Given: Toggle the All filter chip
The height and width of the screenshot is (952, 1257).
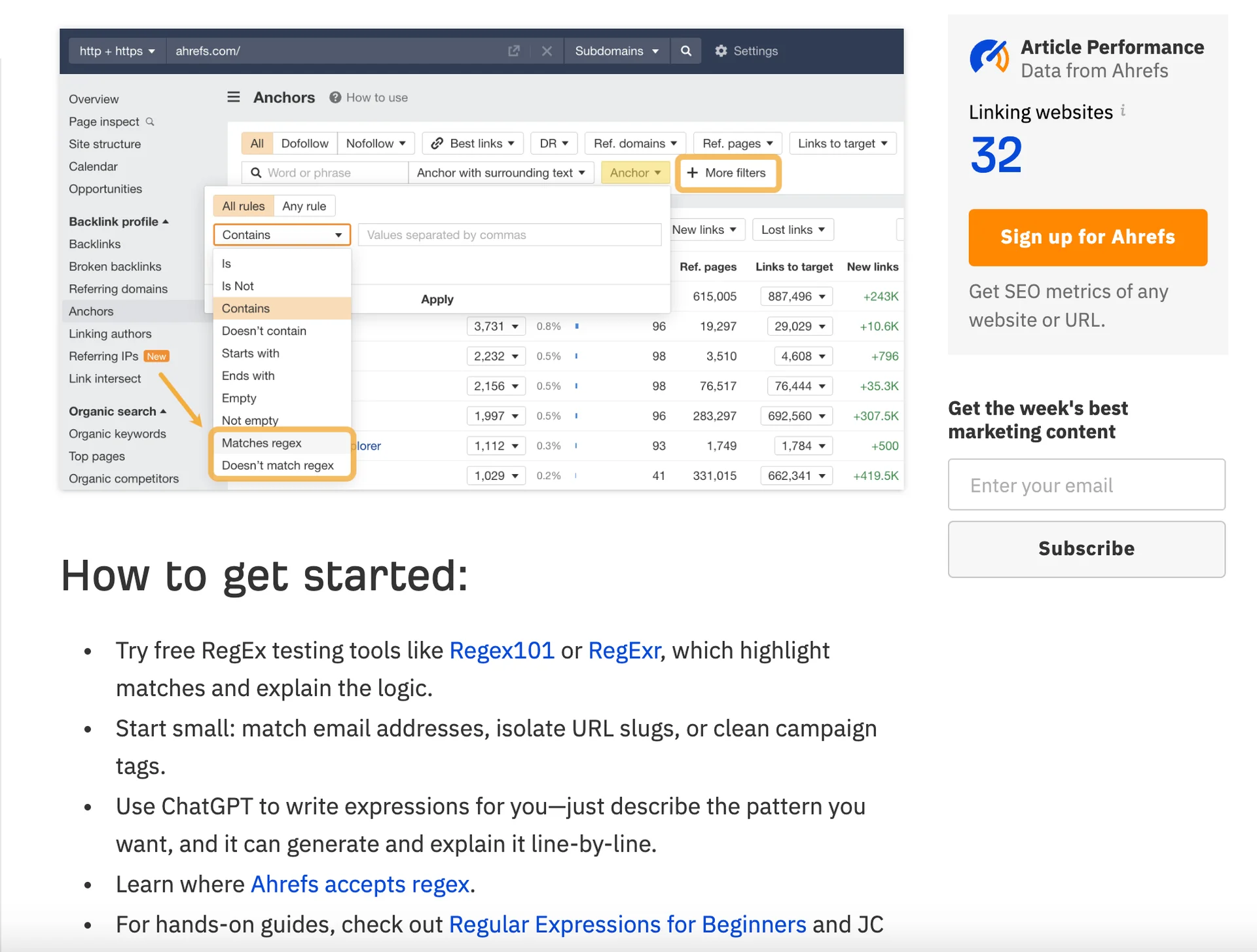Looking at the screenshot, I should click(257, 143).
